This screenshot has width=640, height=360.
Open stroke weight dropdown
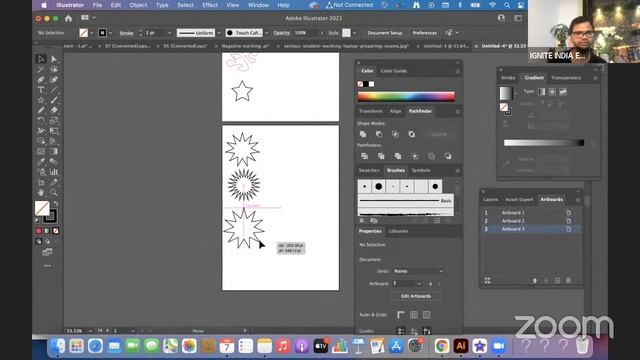pos(169,33)
